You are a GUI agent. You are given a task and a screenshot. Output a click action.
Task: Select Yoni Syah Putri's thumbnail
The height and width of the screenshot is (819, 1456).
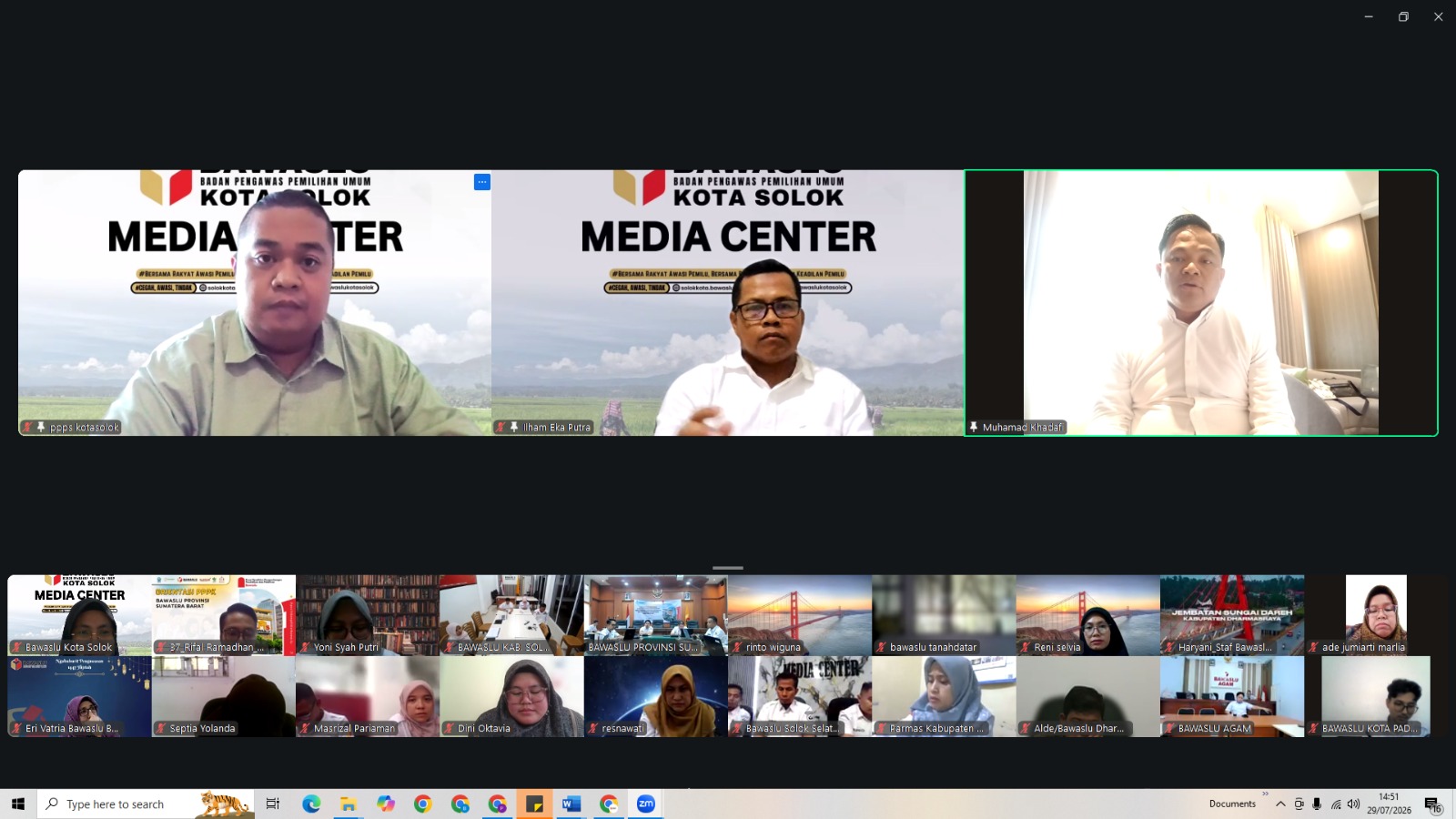click(368, 615)
